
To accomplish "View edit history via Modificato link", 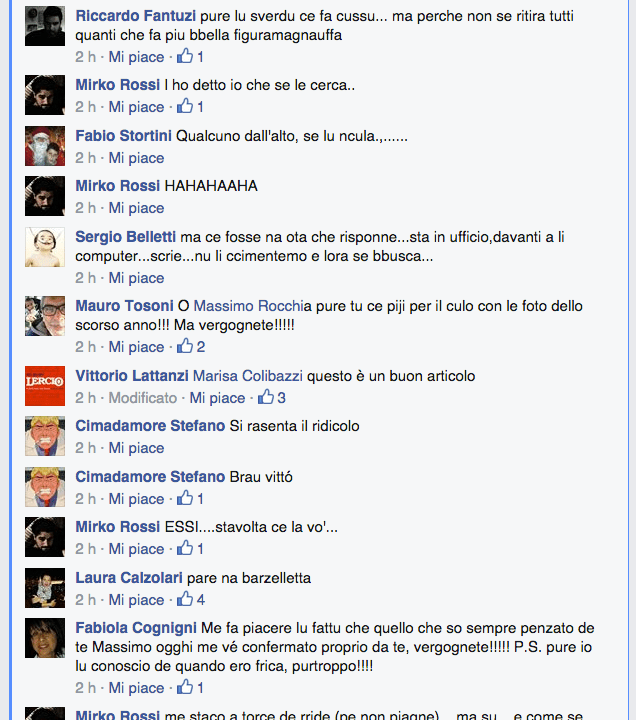I will (143, 398).
